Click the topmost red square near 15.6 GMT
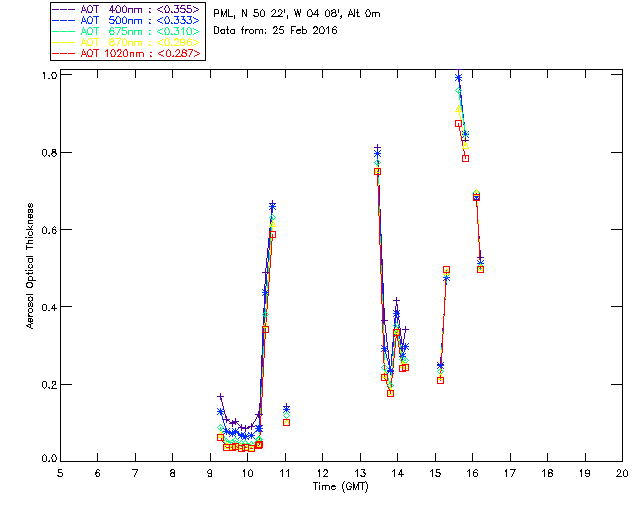This screenshot has height=512, width=640. click(458, 123)
